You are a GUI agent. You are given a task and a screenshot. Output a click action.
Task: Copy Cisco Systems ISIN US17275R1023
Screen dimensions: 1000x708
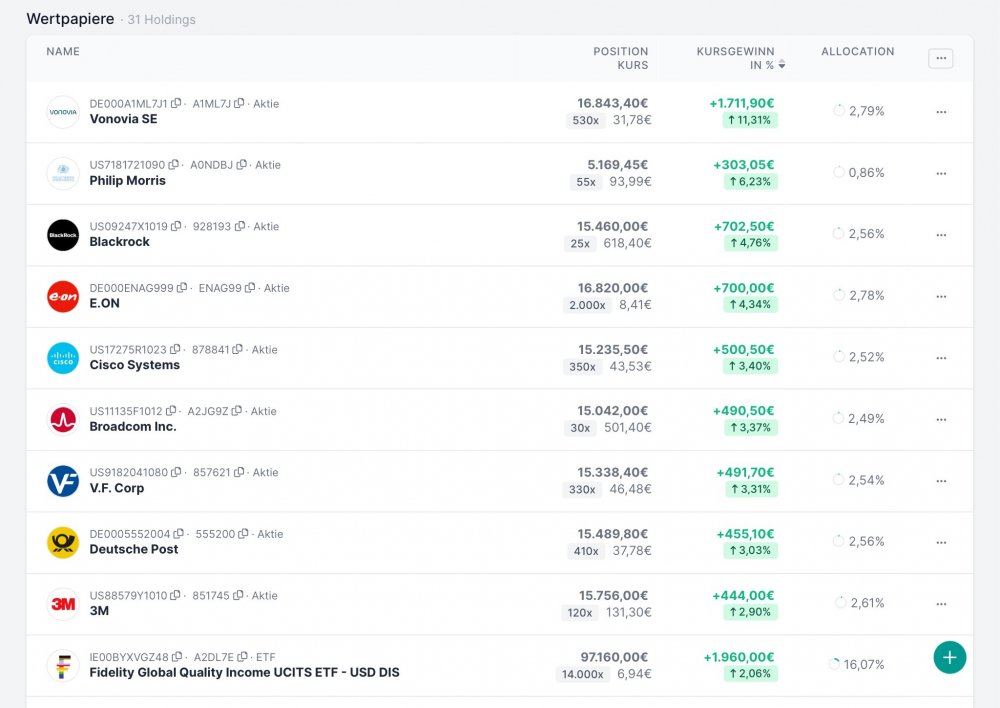tap(175, 350)
